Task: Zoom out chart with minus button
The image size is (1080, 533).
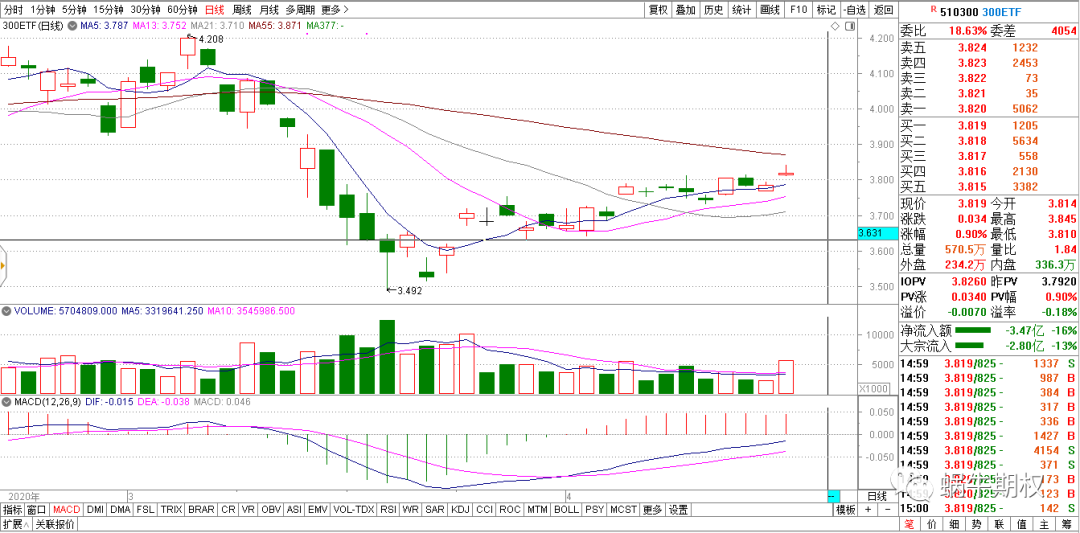Action: click(886, 510)
